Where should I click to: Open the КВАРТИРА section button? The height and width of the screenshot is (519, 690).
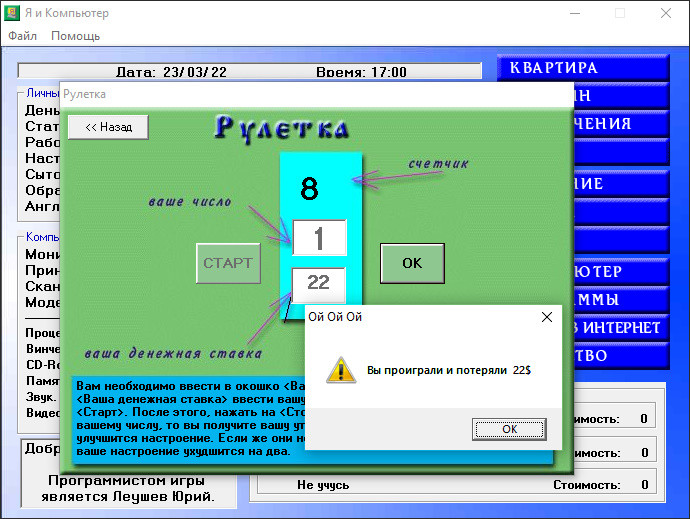tap(583, 68)
